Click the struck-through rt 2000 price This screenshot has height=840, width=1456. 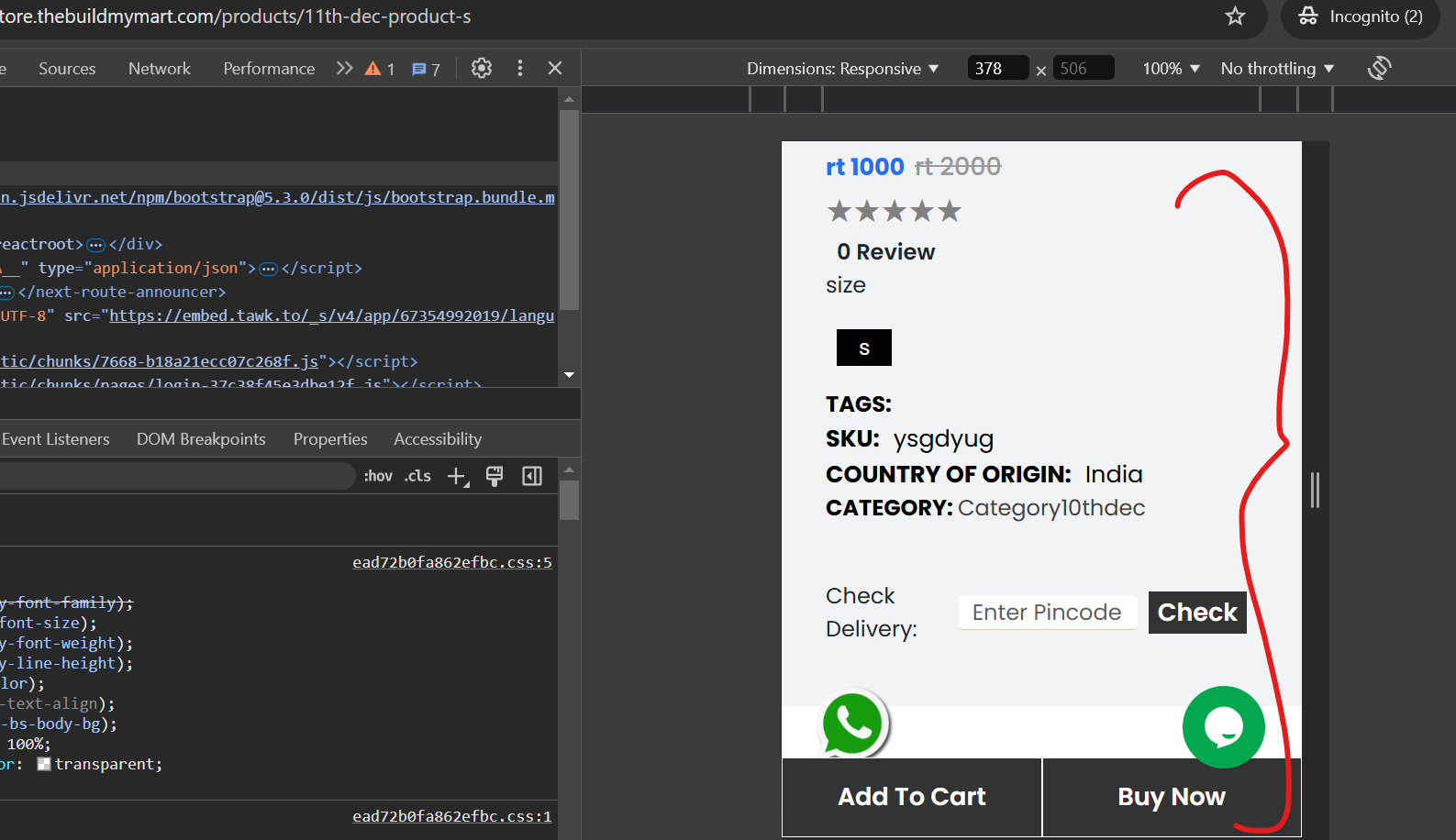[958, 167]
